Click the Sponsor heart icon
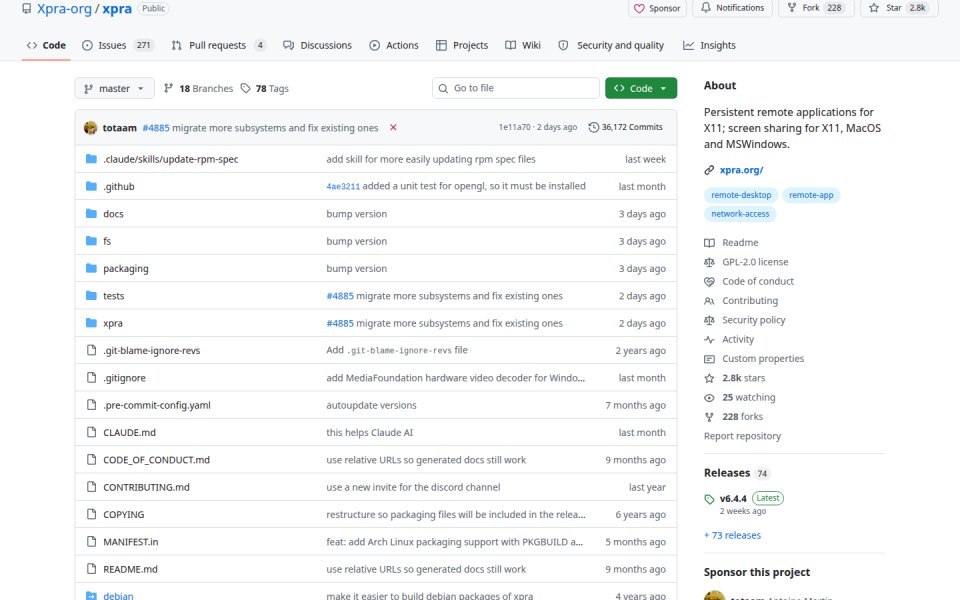The height and width of the screenshot is (600, 960). 639,9
